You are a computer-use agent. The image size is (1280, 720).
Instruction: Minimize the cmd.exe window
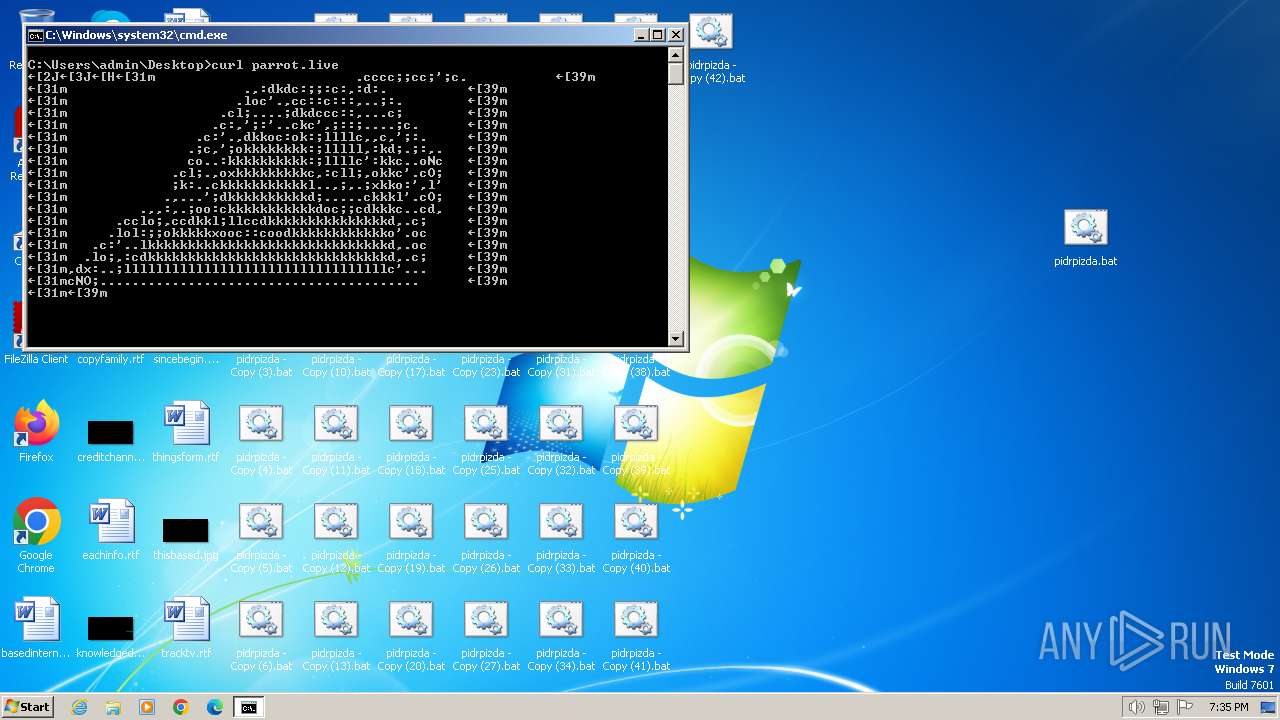pyautogui.click(x=640, y=35)
